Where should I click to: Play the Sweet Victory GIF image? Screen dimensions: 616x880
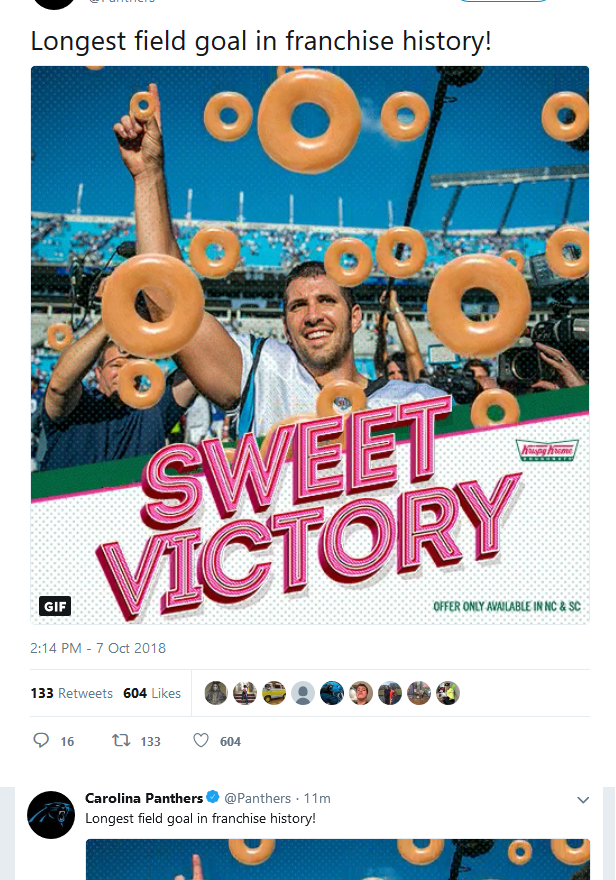310,345
